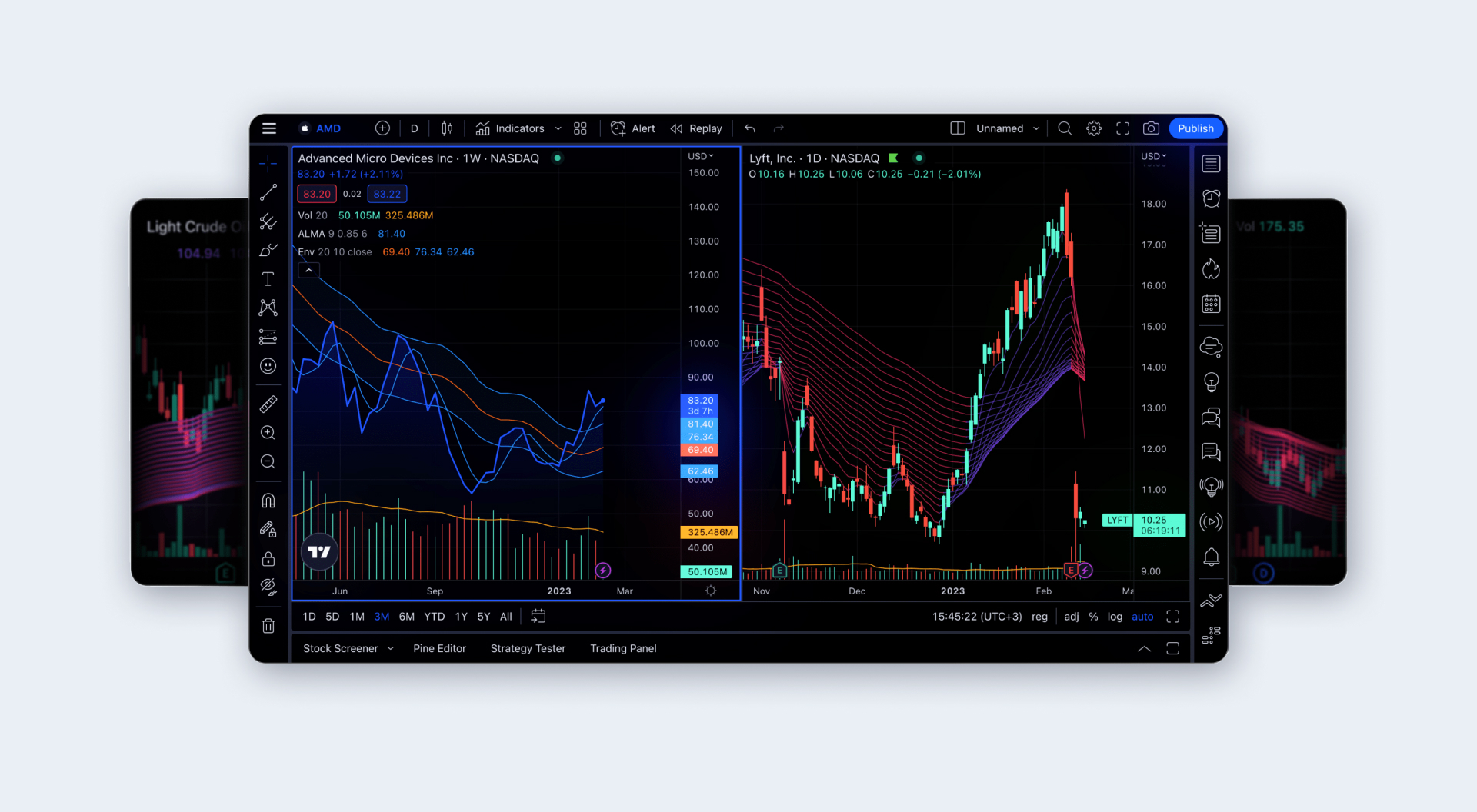Select the 5D date range
The height and width of the screenshot is (812, 1477).
[x=332, y=617]
